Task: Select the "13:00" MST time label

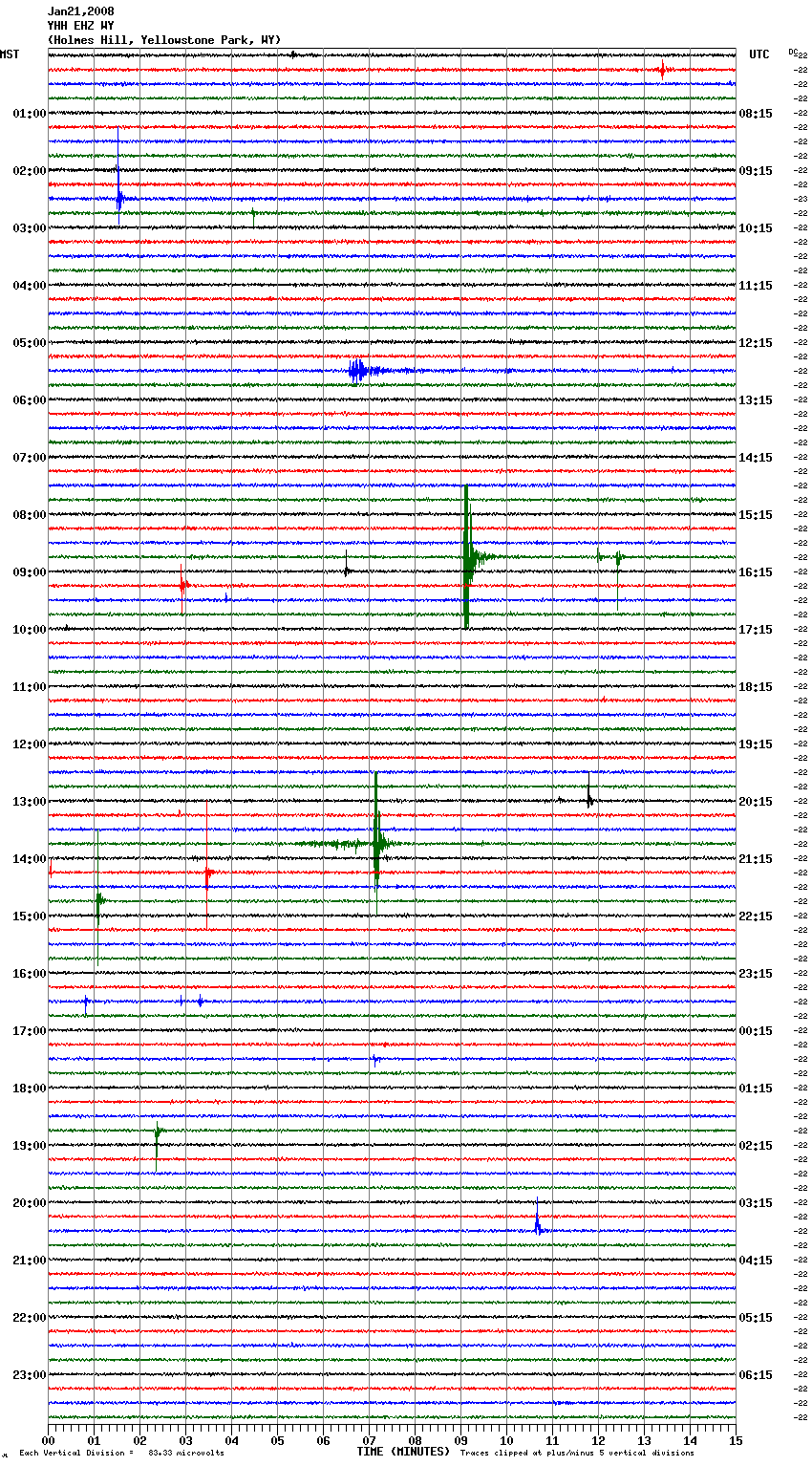Action: pyautogui.click(x=30, y=802)
